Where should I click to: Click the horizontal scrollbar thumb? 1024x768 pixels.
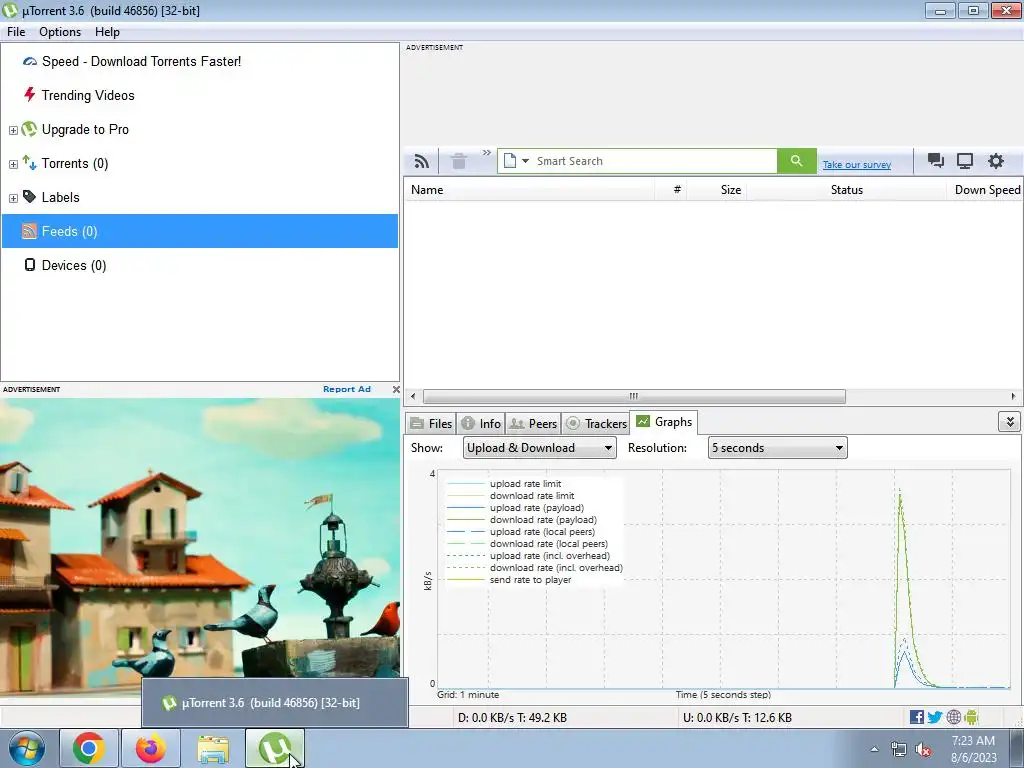pos(634,396)
